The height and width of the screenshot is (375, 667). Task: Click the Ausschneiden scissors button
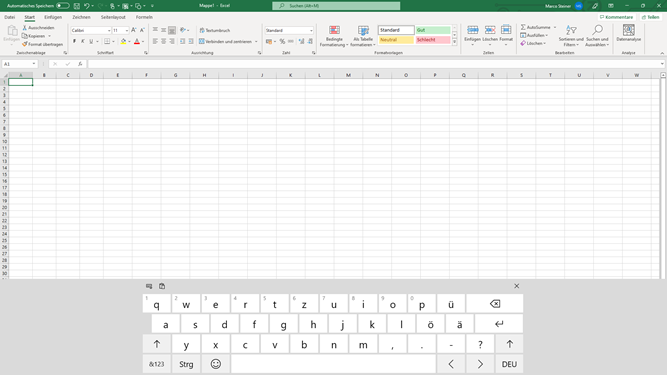pyautogui.click(x=38, y=28)
